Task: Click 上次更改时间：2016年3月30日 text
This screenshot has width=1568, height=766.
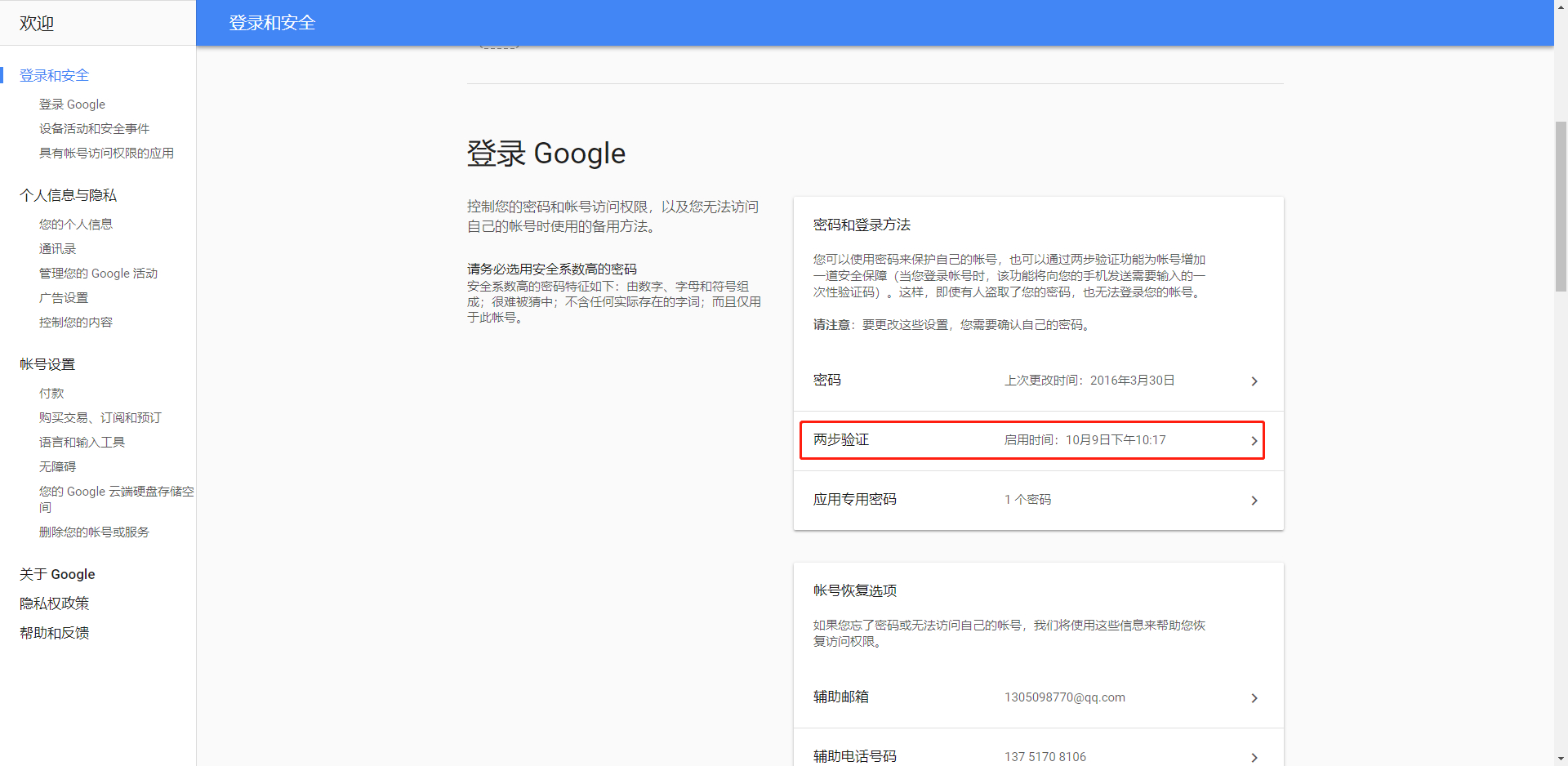Action: pos(1089,381)
